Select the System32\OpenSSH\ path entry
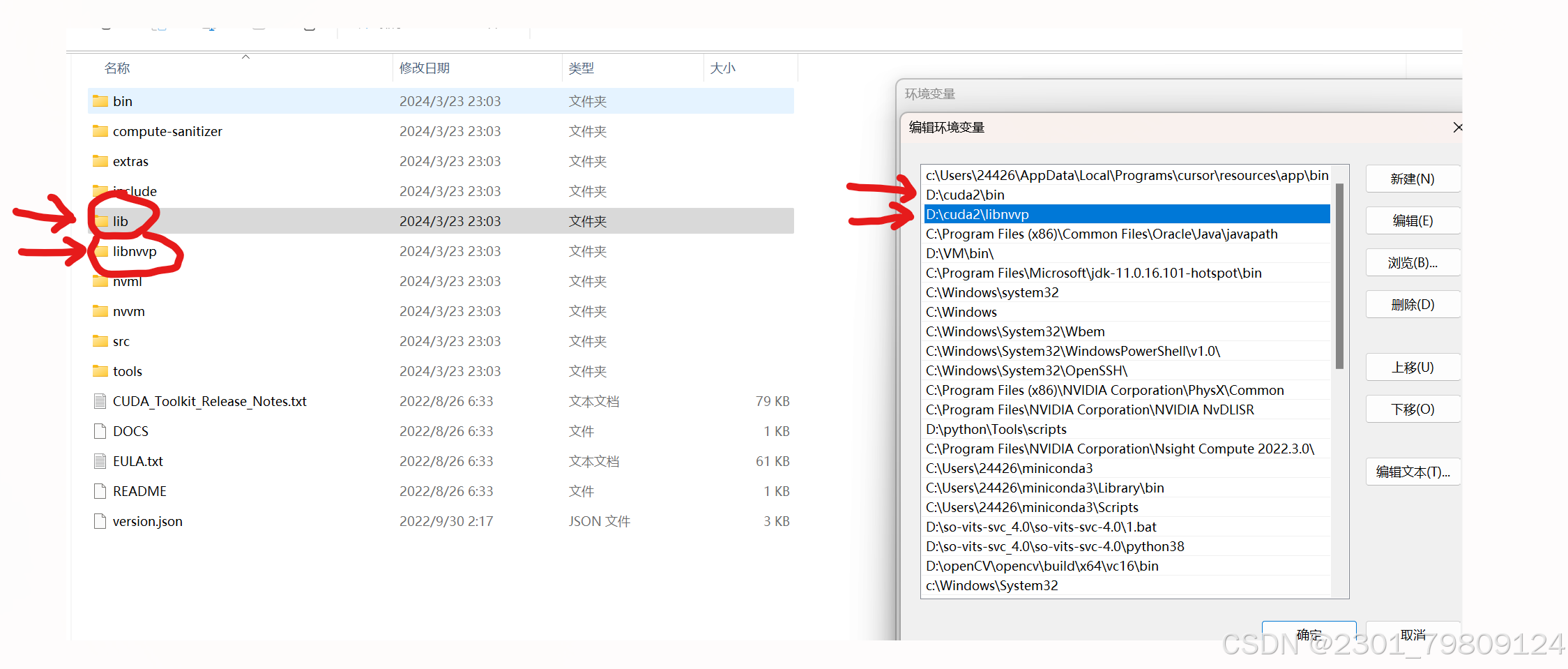1568x669 pixels. 1127,370
